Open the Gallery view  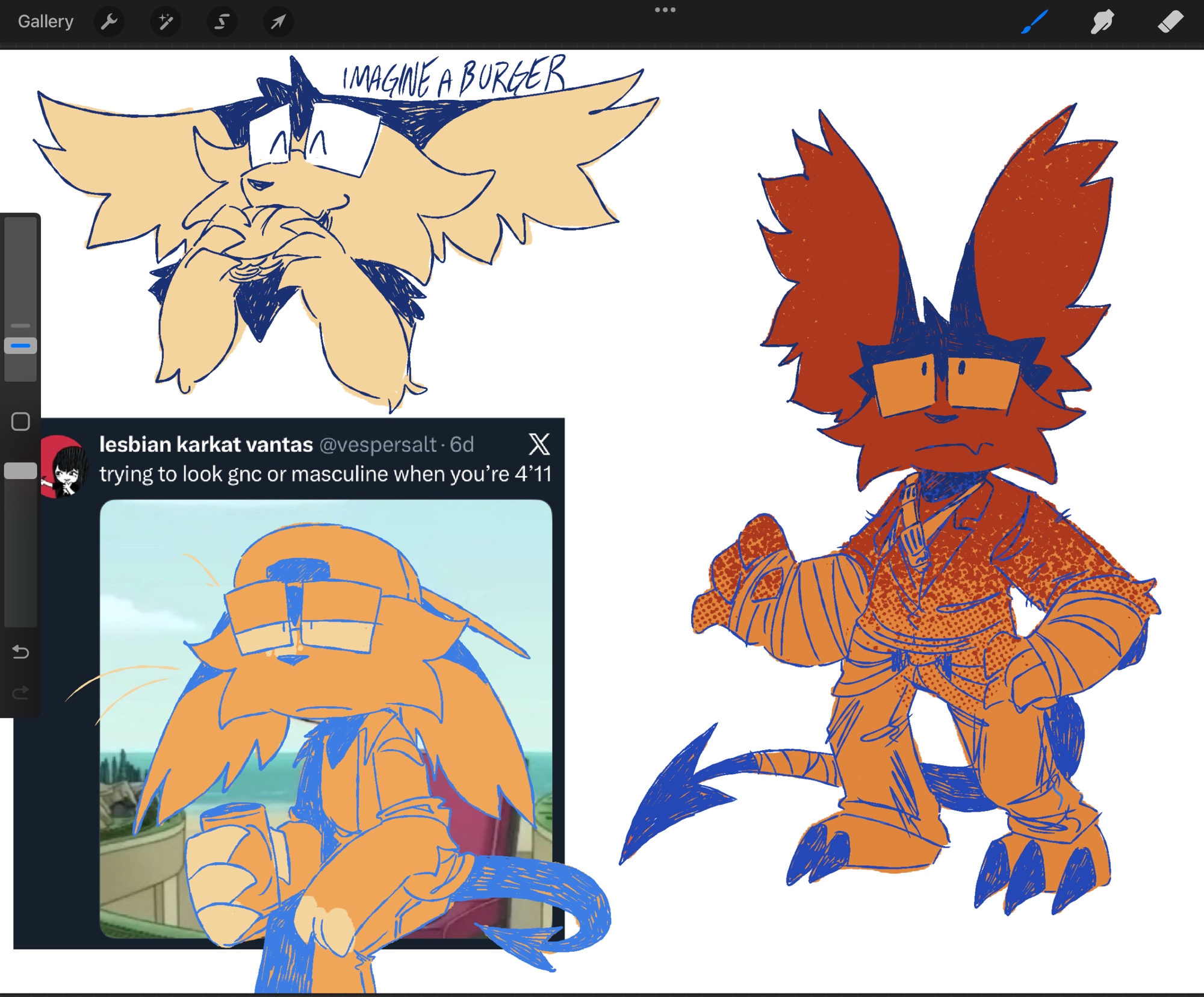[x=46, y=22]
